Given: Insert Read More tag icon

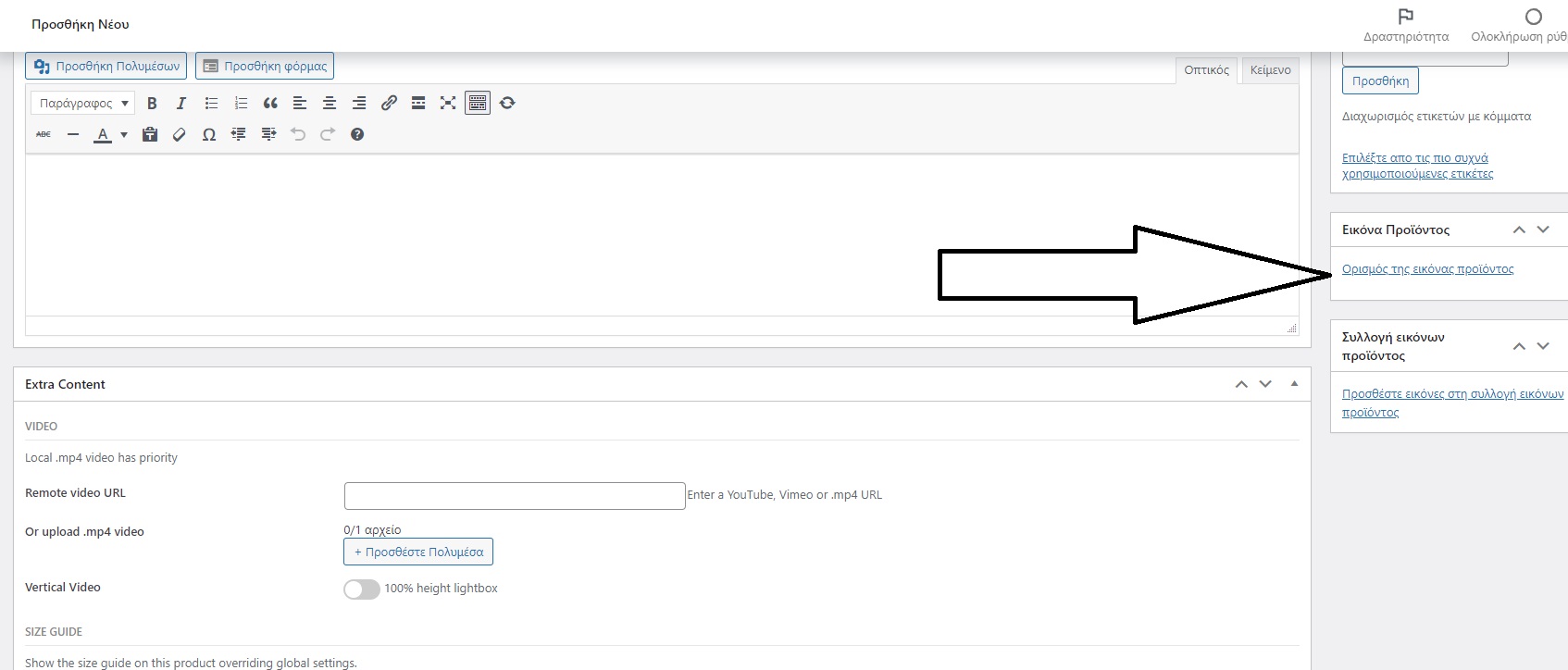Looking at the screenshot, I should click(x=418, y=103).
